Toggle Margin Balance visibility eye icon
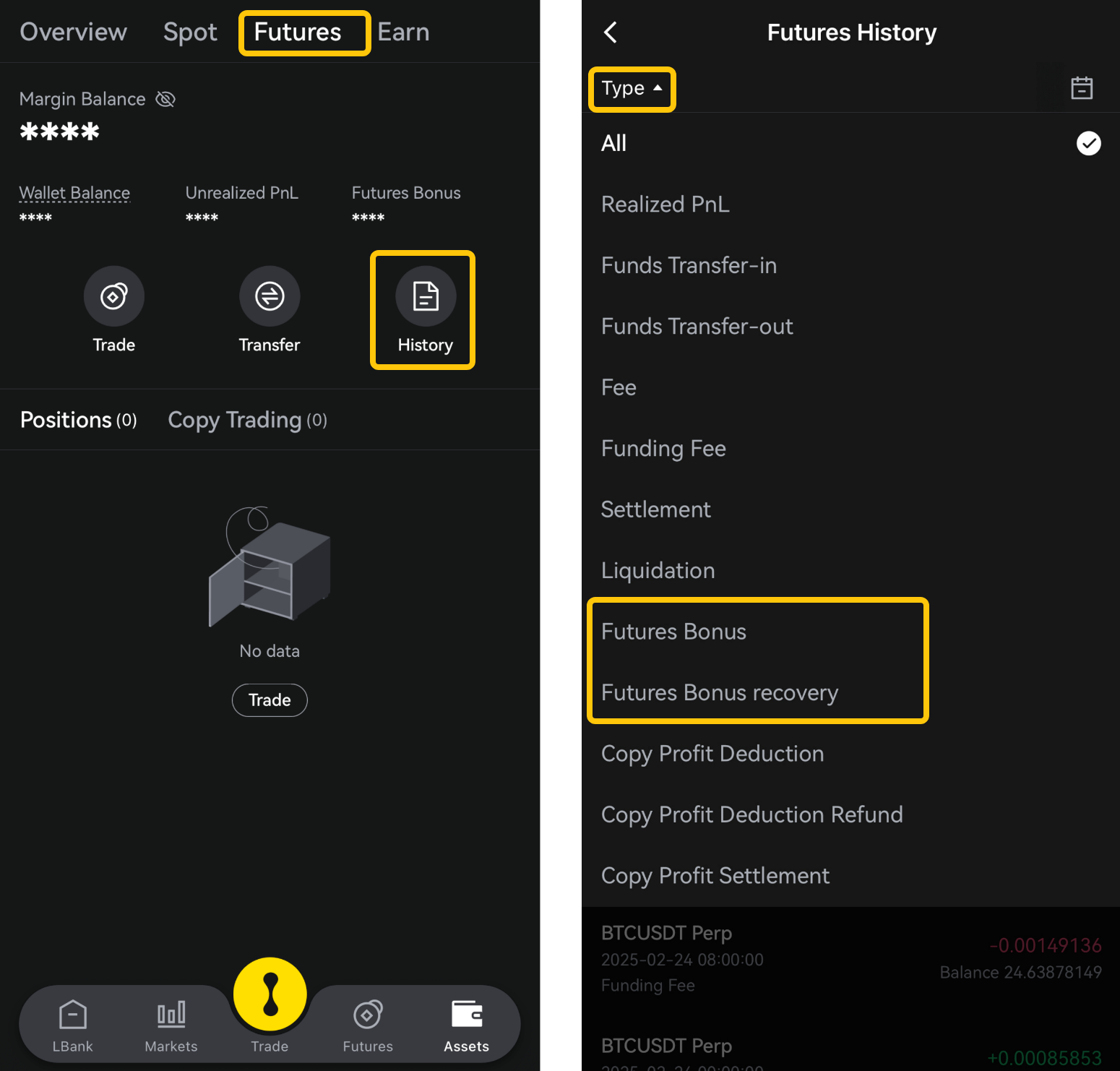This screenshot has width=1120, height=1071. tap(165, 99)
